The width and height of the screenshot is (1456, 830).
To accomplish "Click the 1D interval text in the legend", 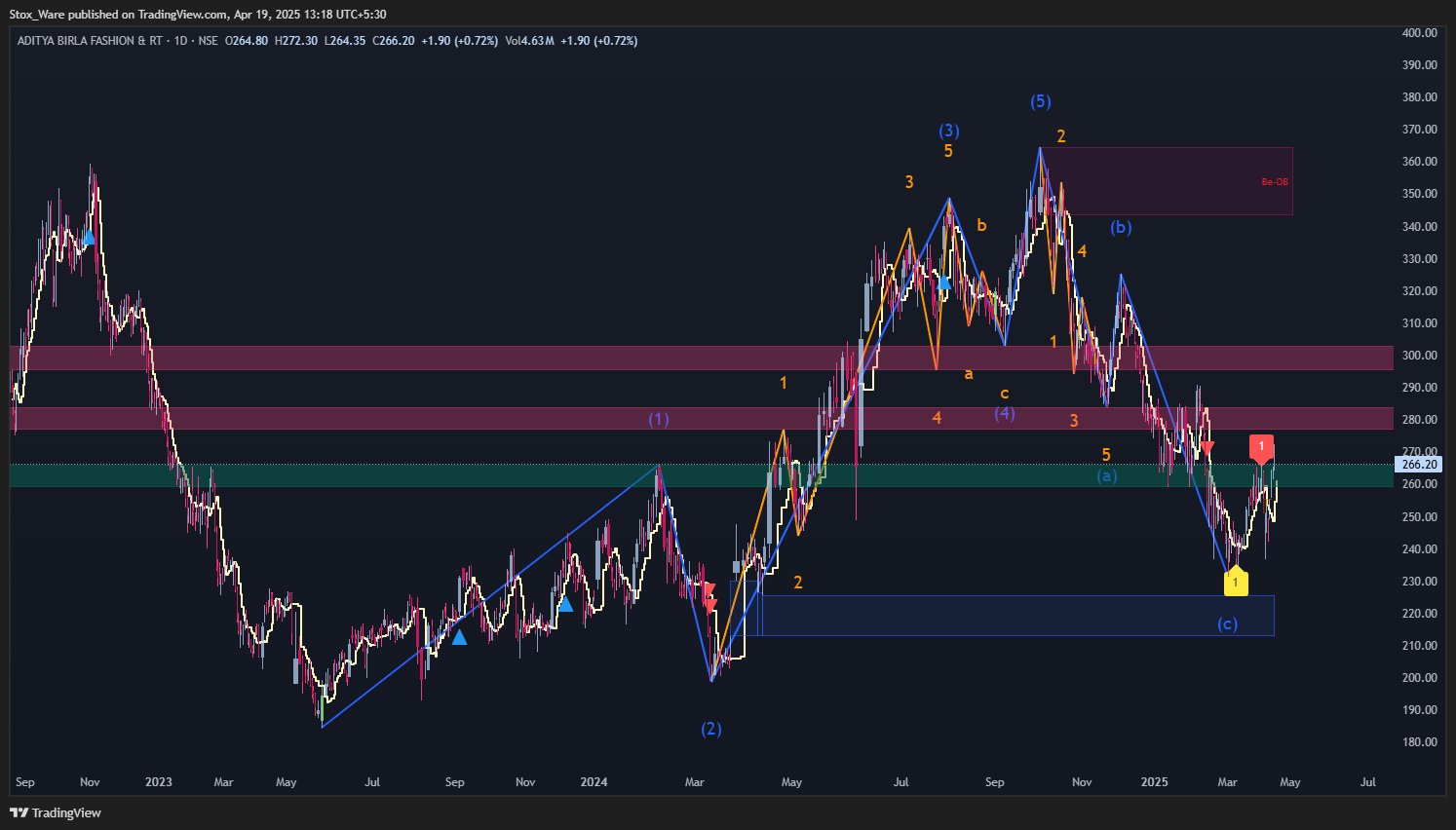I will (x=180, y=41).
